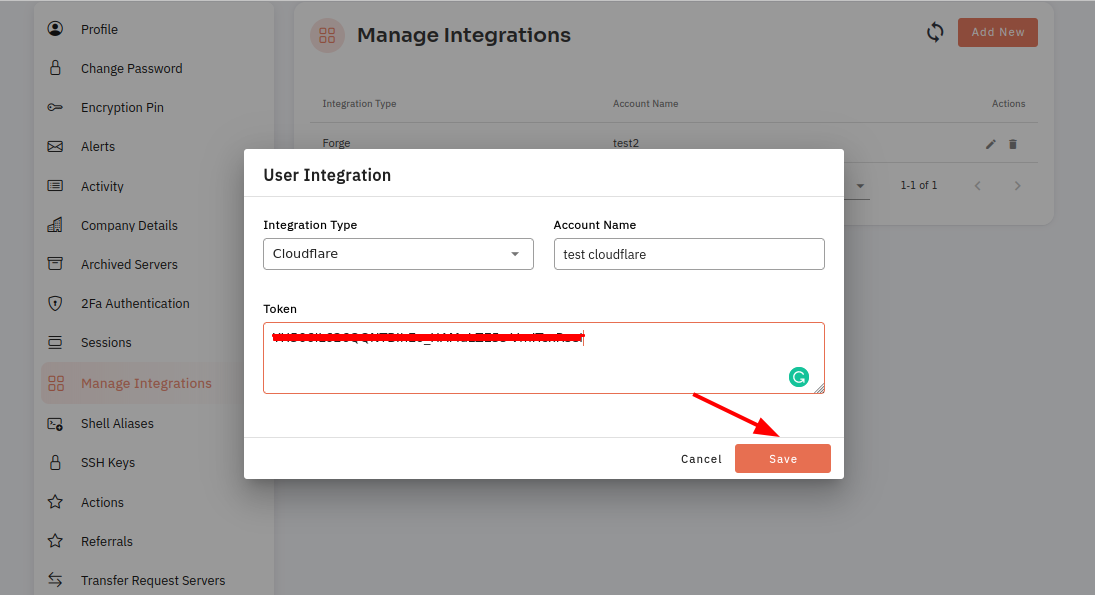Image resolution: width=1095 pixels, height=595 pixels.
Task: Click the refresh integrations icon
Action: [935, 32]
